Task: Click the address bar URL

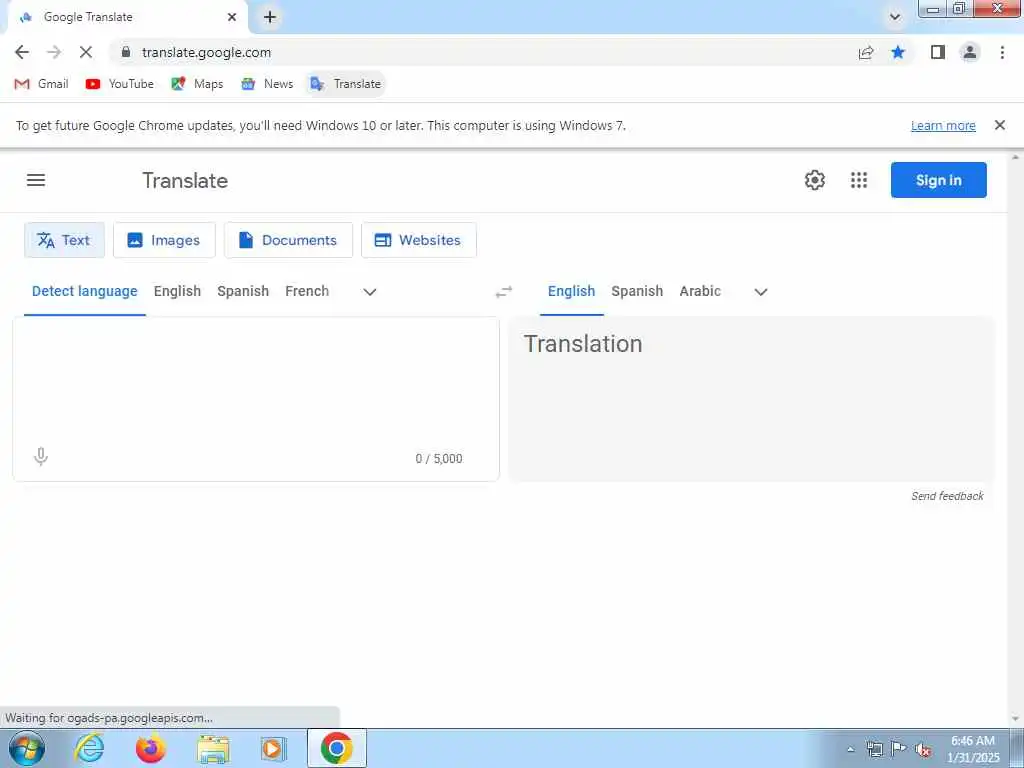Action: (206, 52)
